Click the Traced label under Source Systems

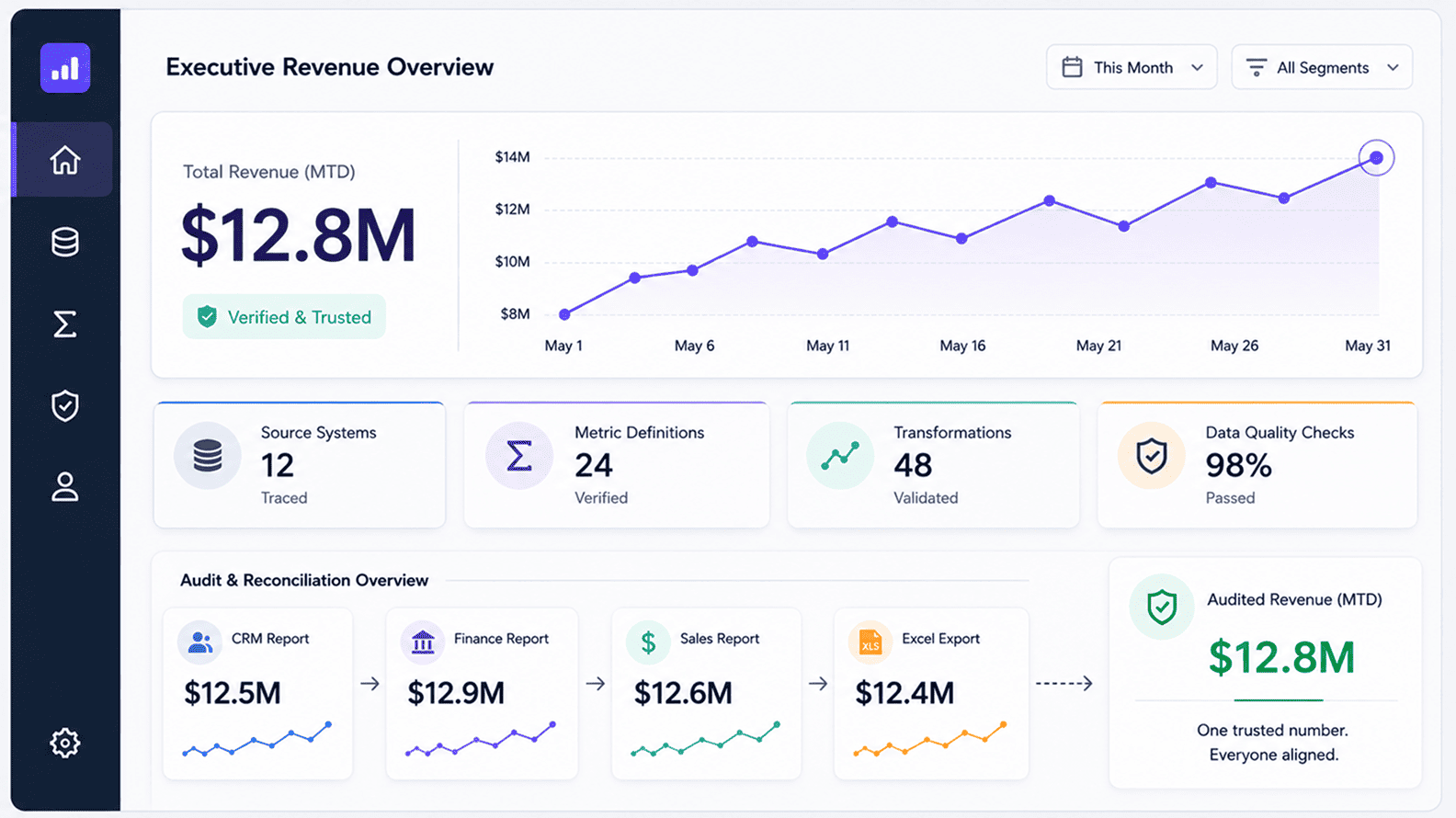(x=284, y=498)
